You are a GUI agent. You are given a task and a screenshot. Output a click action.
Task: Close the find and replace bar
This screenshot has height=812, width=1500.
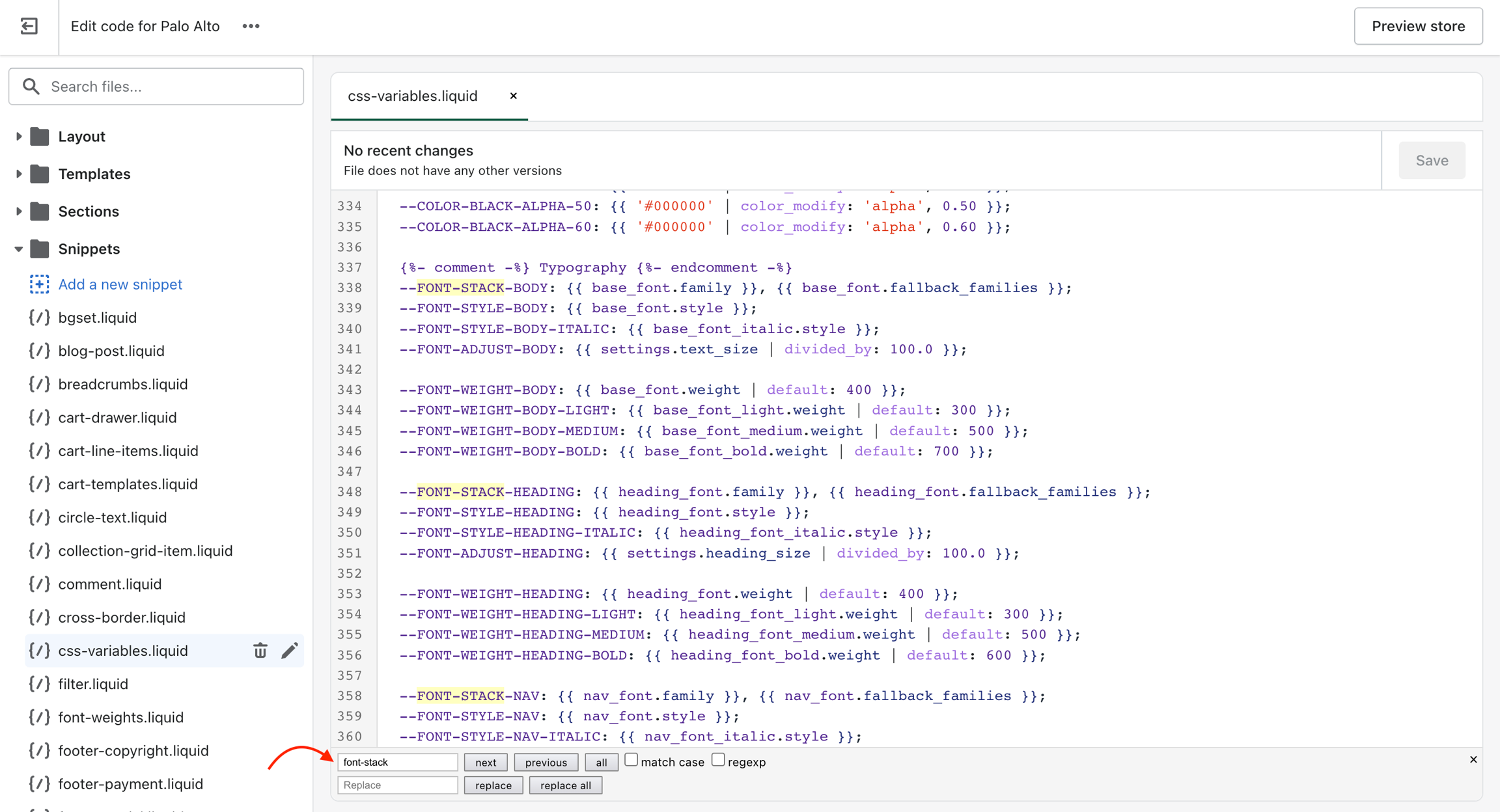[x=1473, y=759]
